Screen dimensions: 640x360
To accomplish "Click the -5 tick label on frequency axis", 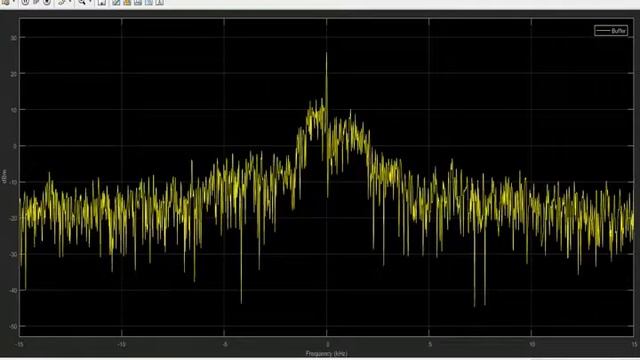I will (224, 344).
